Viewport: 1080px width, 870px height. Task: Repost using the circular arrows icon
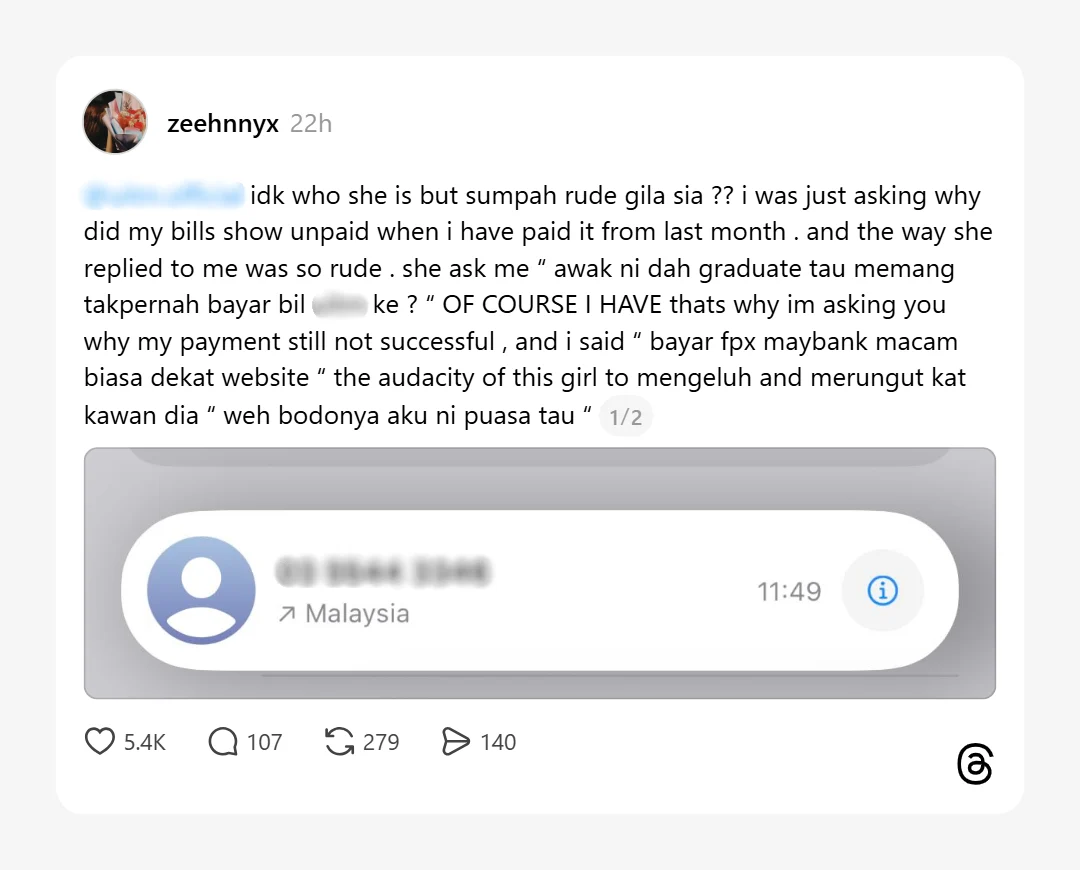[339, 741]
